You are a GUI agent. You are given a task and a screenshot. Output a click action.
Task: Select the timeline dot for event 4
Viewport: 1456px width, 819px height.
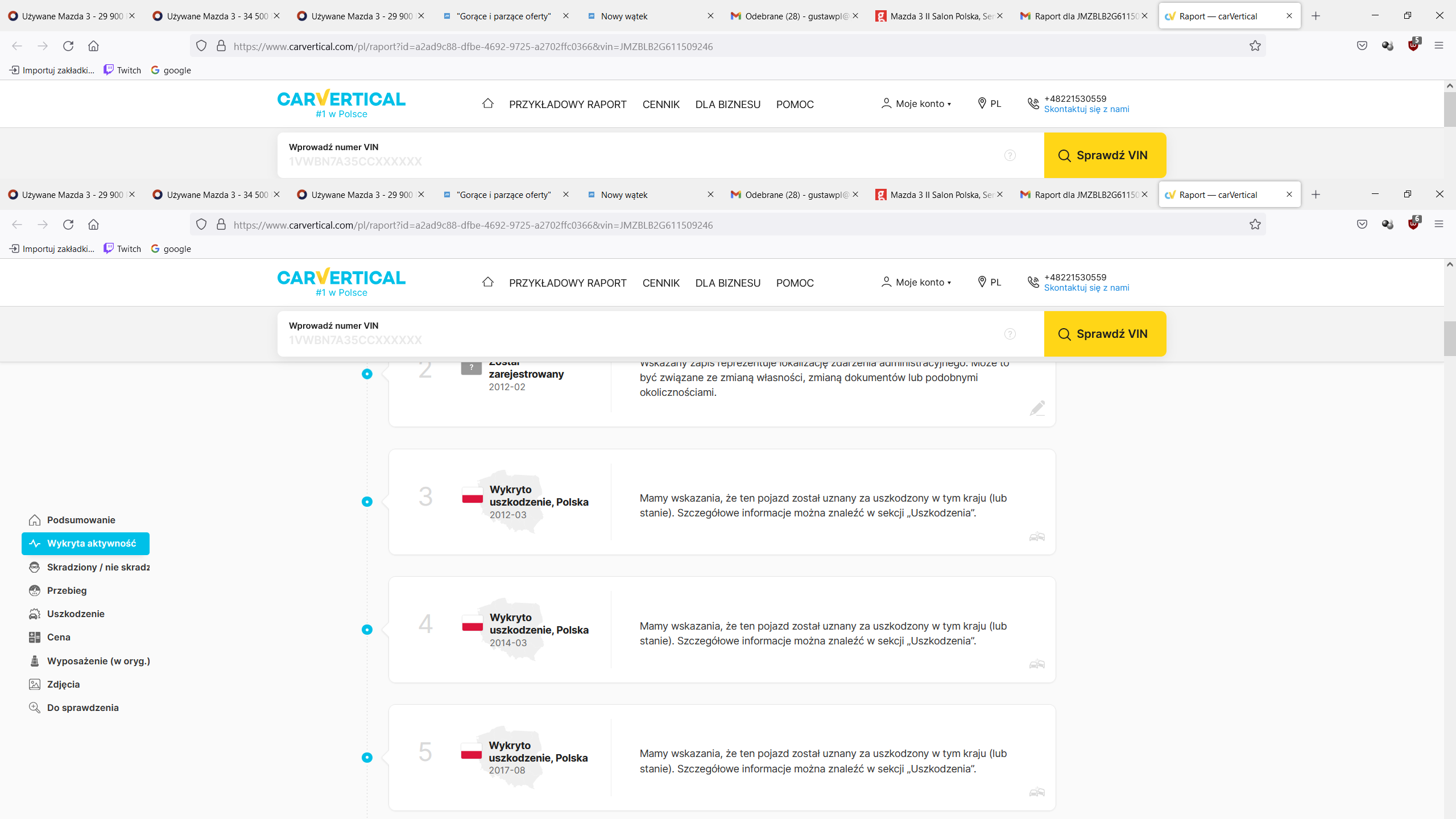coord(367,630)
